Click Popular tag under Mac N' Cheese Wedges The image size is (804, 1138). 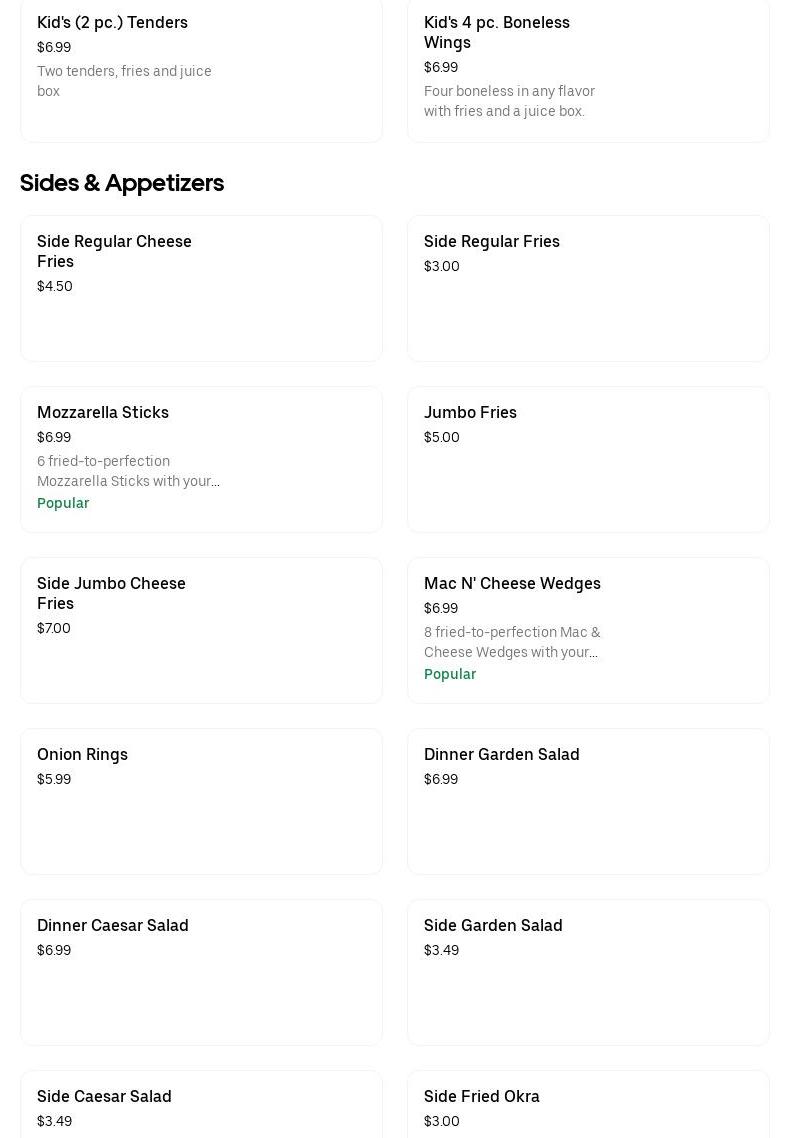click(450, 674)
